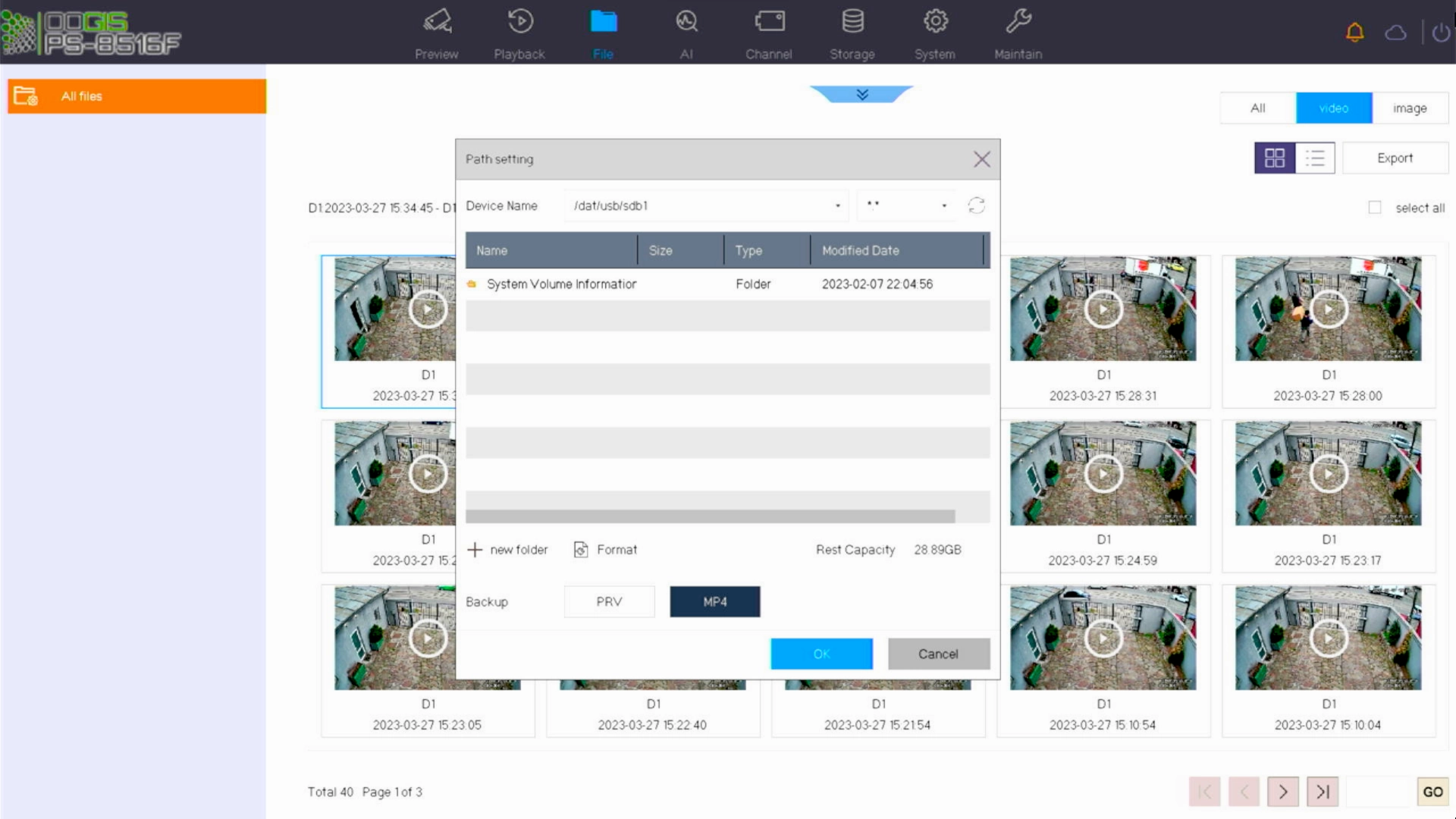This screenshot has width=1456, height=819.
Task: Click the MP4 backup format button
Action: pos(716,601)
